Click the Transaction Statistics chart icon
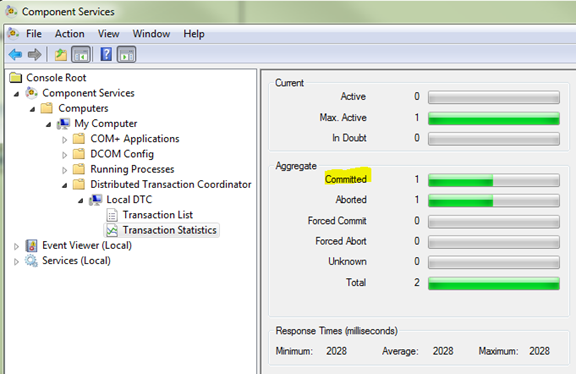Screen dimensions: 576x374 click(112, 230)
